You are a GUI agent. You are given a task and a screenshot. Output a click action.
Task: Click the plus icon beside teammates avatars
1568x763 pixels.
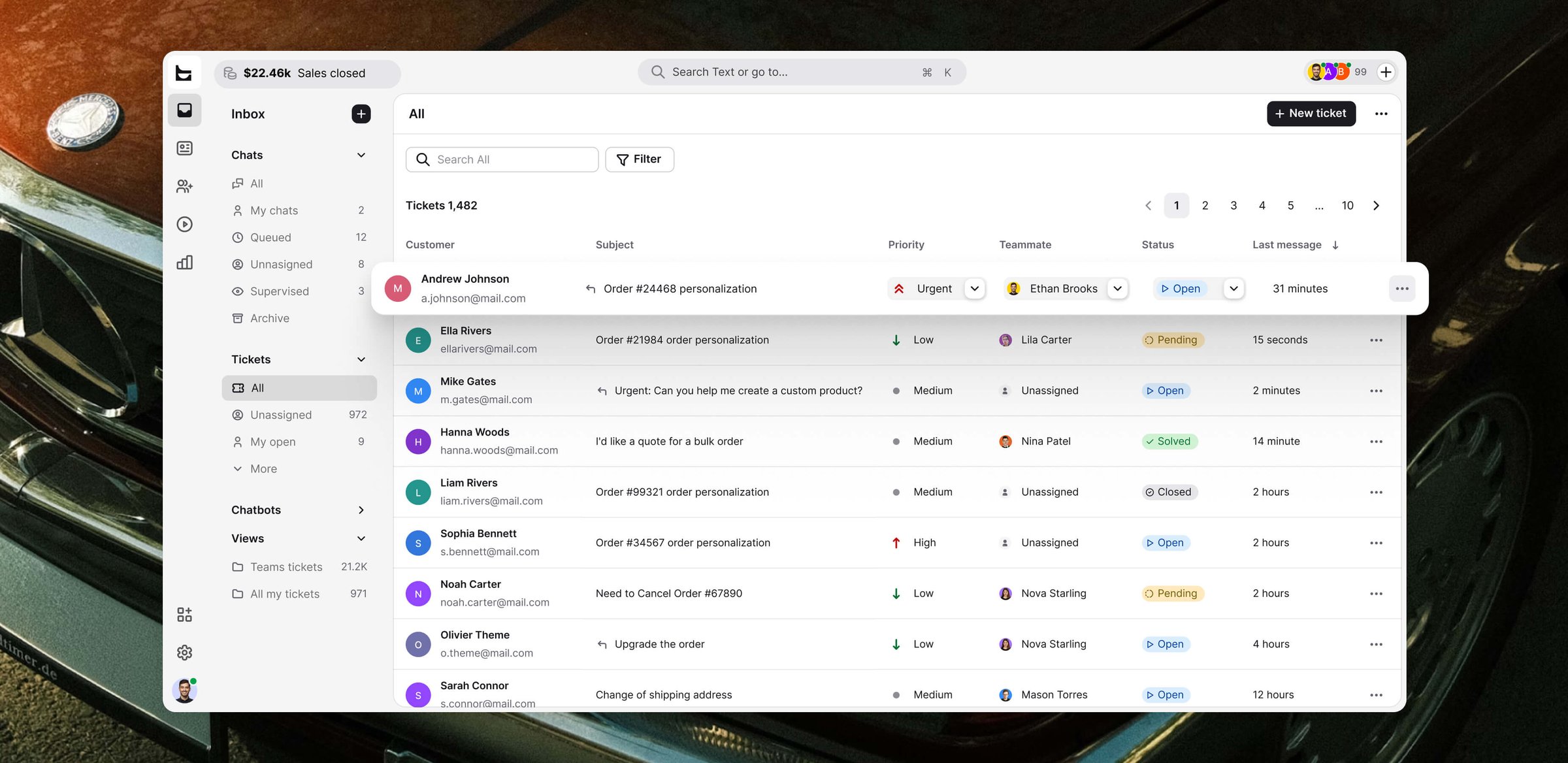pos(1386,72)
